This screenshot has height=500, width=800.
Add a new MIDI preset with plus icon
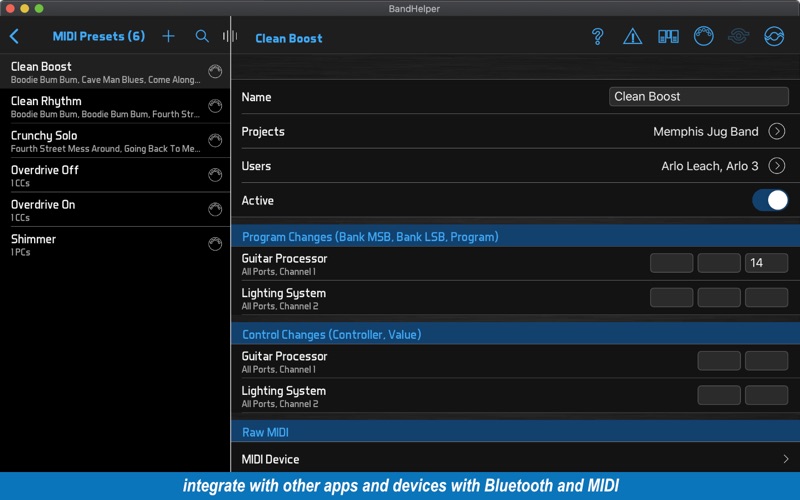click(168, 36)
